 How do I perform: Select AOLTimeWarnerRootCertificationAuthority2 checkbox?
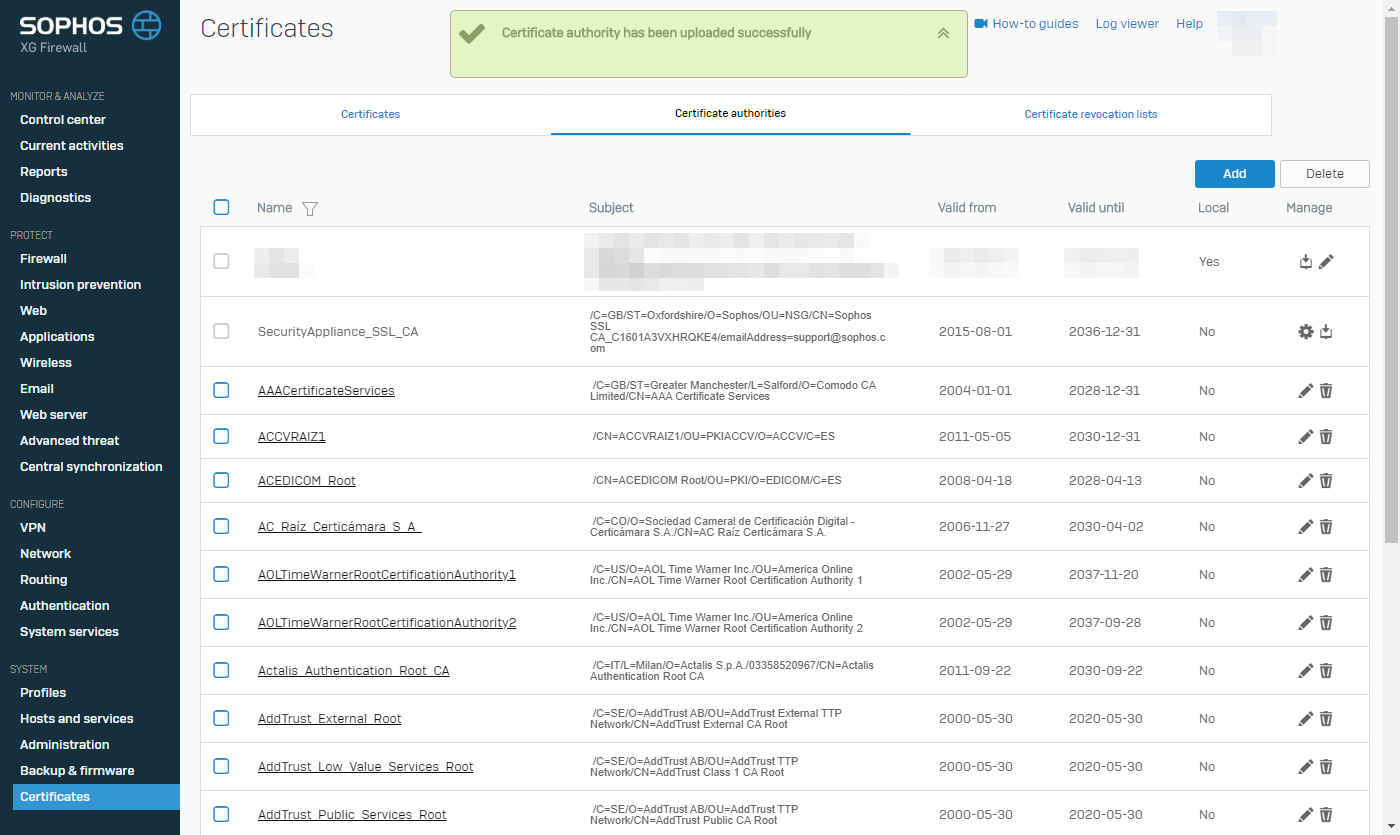[221, 622]
